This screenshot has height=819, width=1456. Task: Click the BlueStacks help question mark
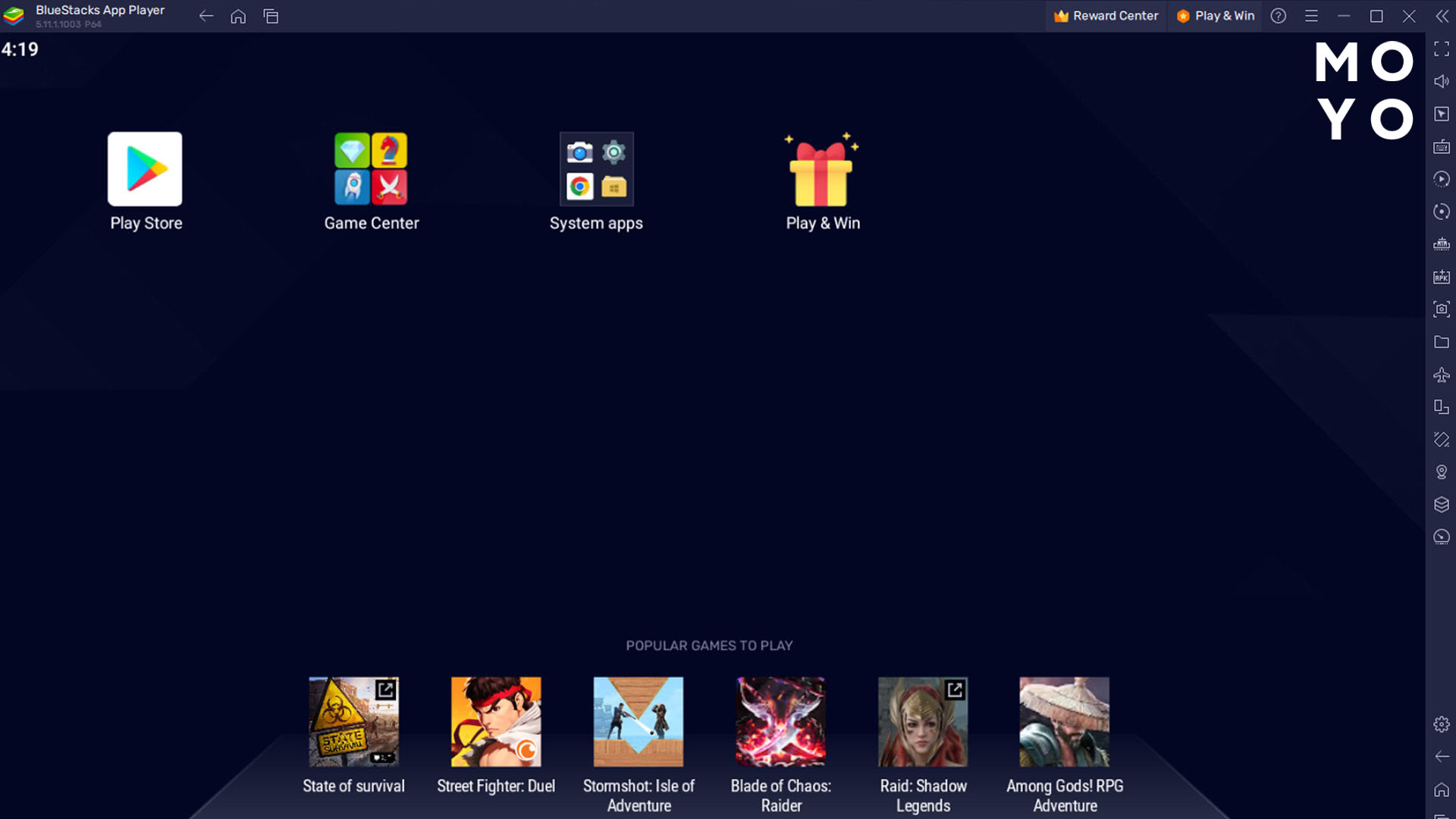pyautogui.click(x=1278, y=15)
